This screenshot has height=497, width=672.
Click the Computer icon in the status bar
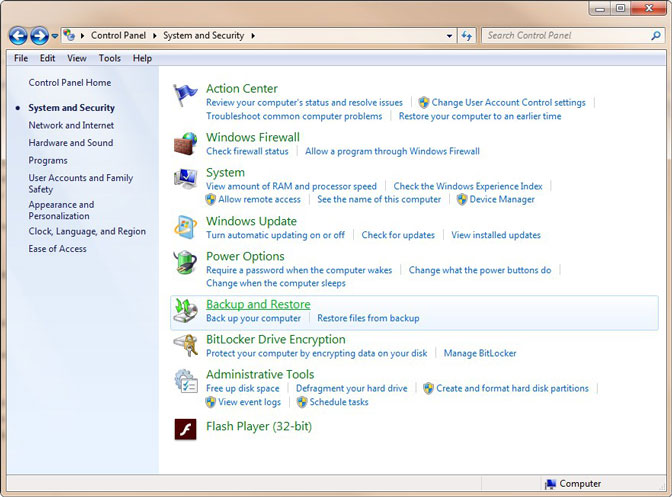point(550,484)
